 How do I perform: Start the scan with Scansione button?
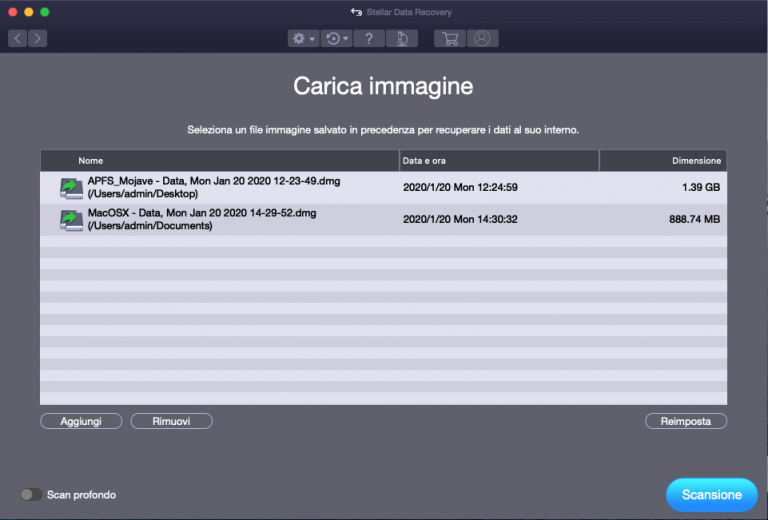712,495
